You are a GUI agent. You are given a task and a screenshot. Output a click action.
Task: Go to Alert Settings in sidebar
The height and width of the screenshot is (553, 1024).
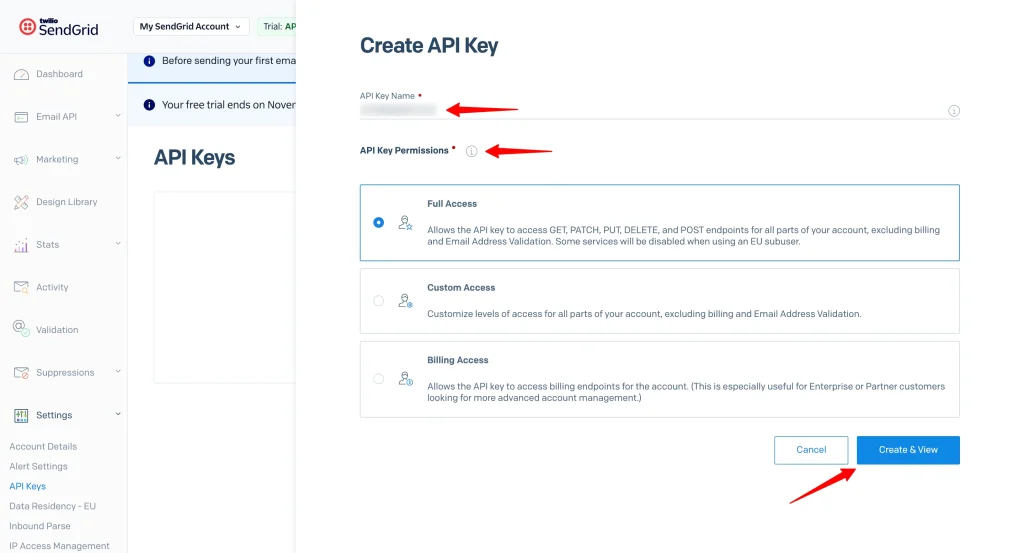pyautogui.click(x=39, y=466)
